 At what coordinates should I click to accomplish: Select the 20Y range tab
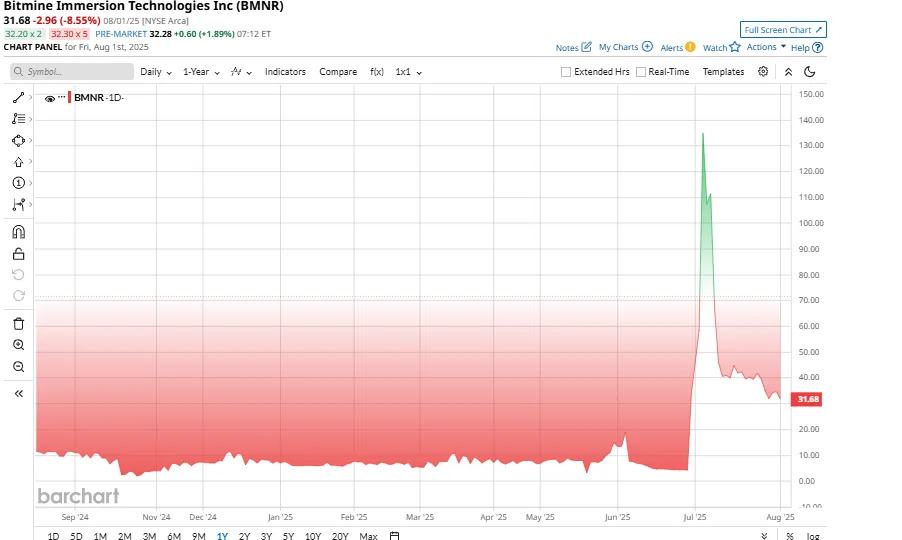(340, 535)
